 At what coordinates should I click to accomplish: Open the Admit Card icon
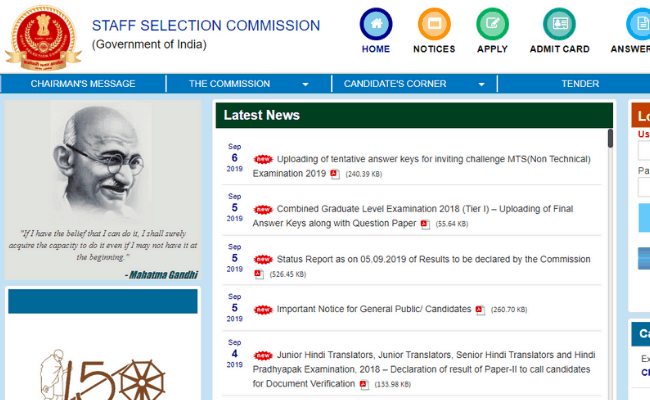click(x=558, y=25)
